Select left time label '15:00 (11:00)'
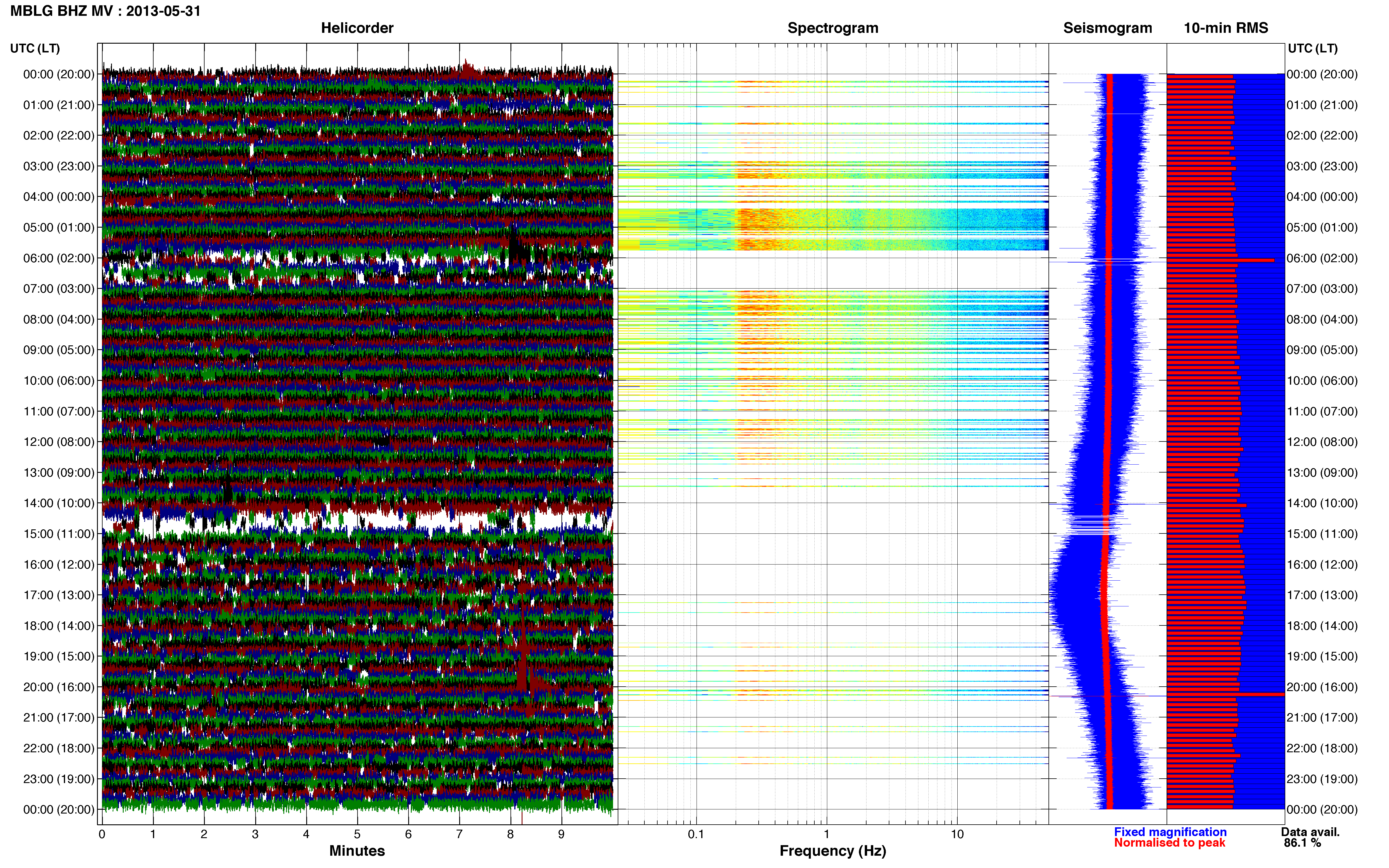This screenshot has width=1389, height=868. (x=59, y=534)
